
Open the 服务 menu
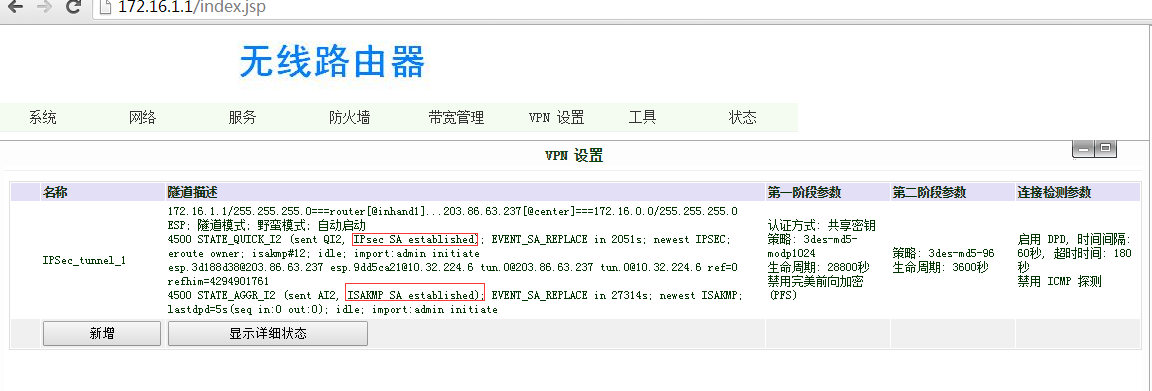pyautogui.click(x=242, y=118)
